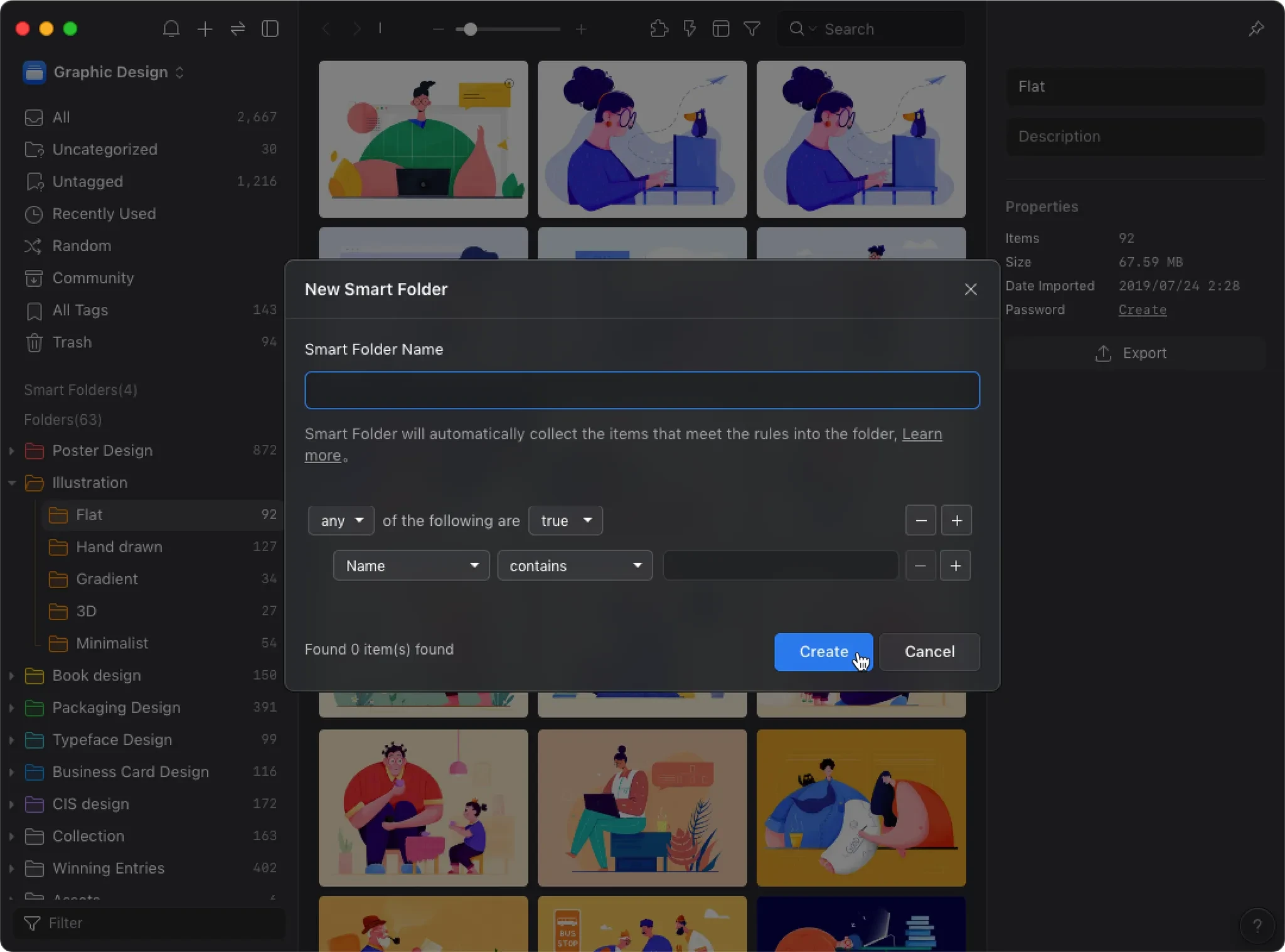Click the Create button in dialog
This screenshot has height=952, width=1285.
(x=823, y=652)
